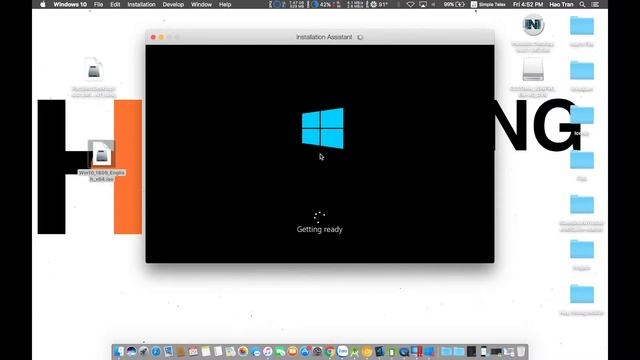
Task: Open App Store from the dock
Action: point(305,351)
